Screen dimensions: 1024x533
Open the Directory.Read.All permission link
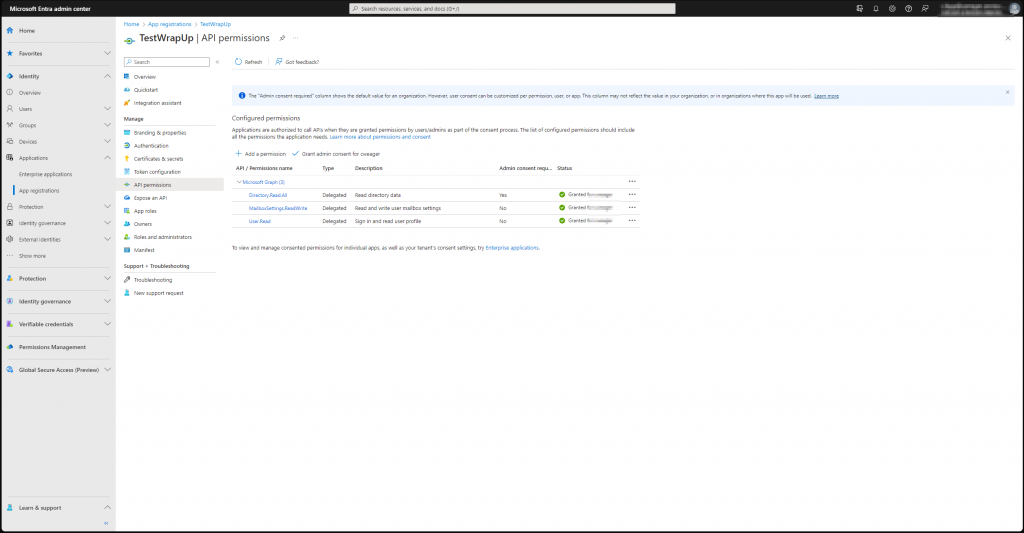[268, 195]
